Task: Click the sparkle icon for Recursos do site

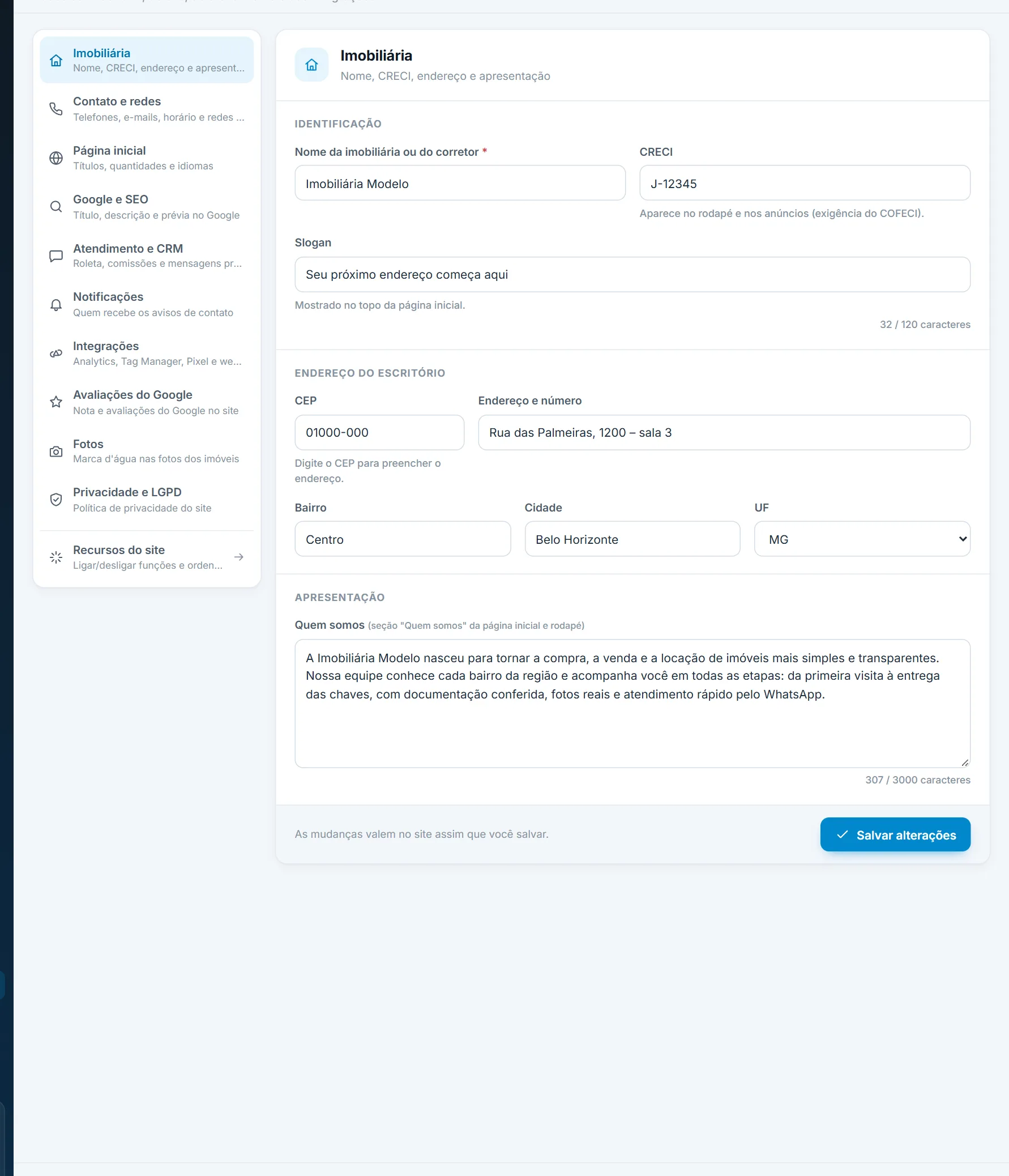Action: click(x=55, y=557)
